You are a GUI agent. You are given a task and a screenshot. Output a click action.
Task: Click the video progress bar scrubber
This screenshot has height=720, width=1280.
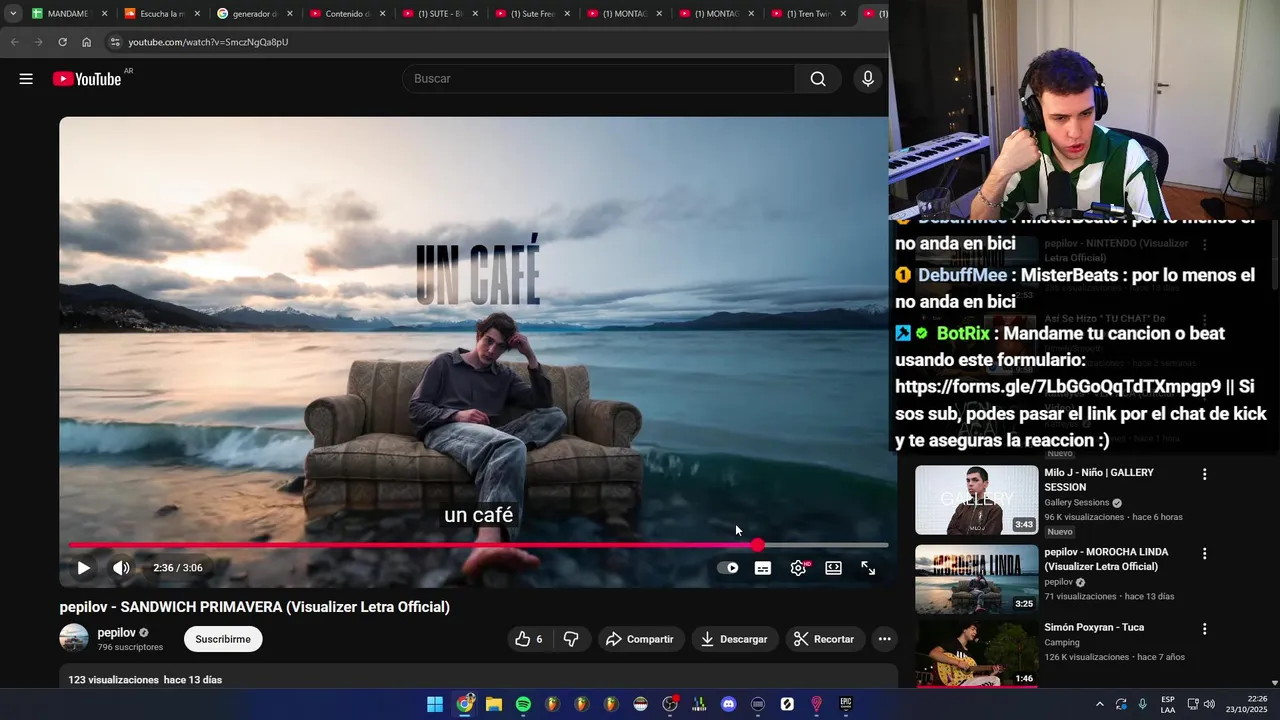click(757, 545)
